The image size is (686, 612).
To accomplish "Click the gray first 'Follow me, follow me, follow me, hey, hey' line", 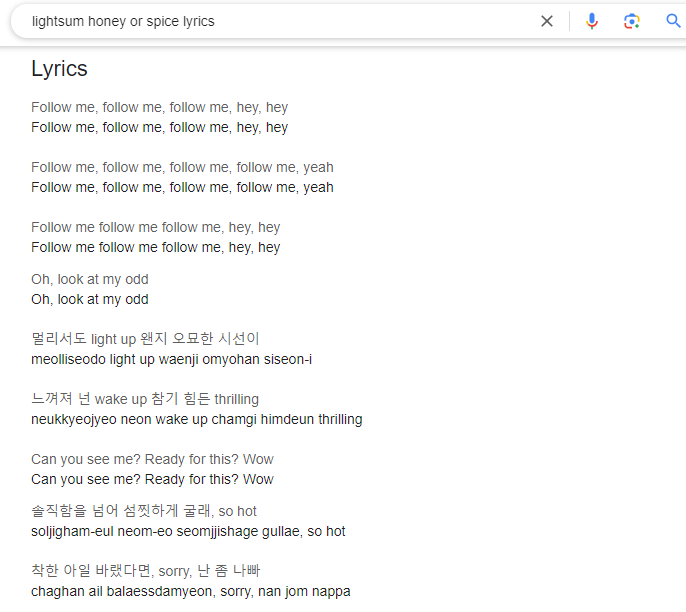I will [160, 107].
